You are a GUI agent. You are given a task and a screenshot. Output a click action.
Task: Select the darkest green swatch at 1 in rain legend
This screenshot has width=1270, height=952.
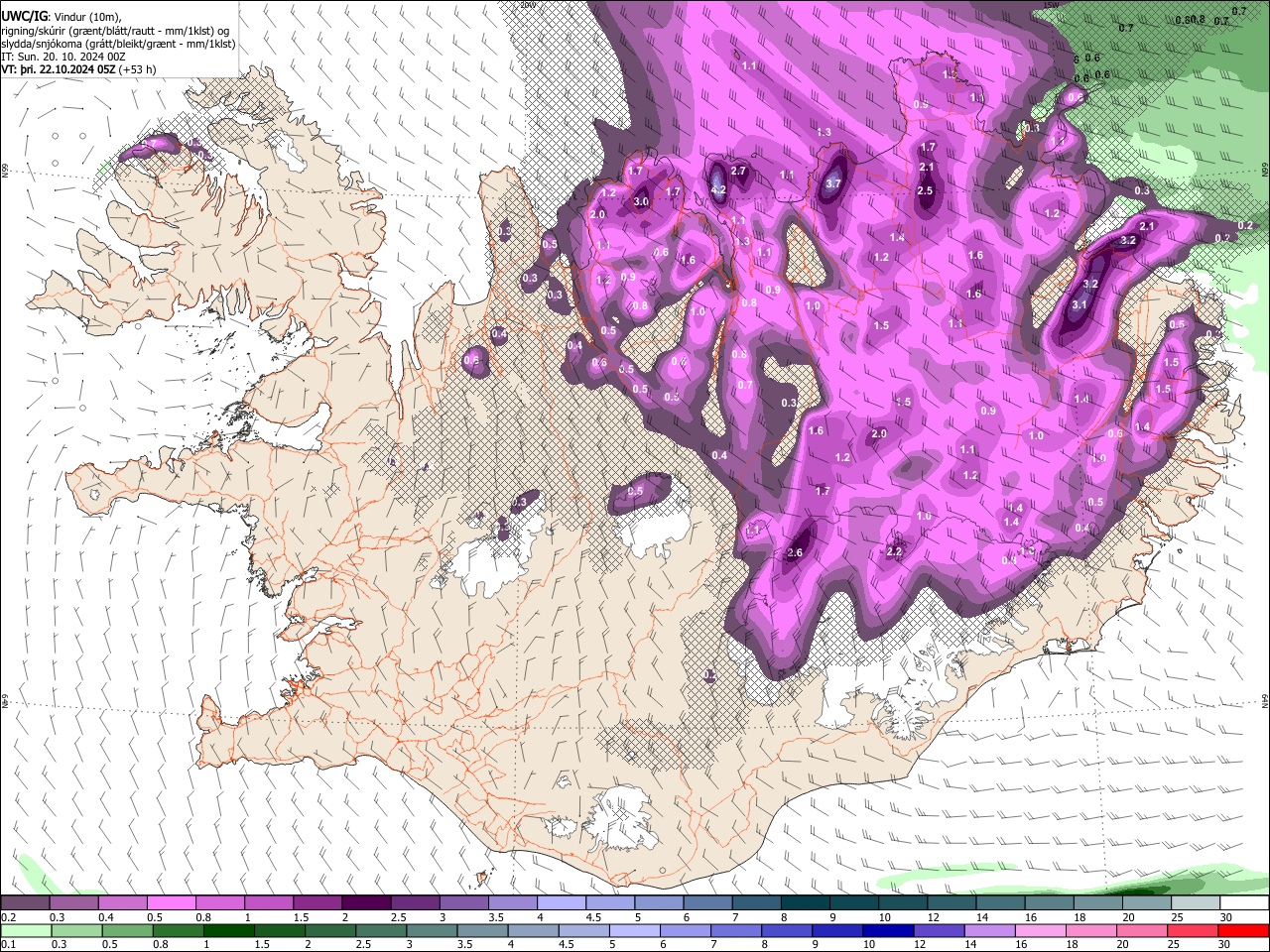[228, 931]
